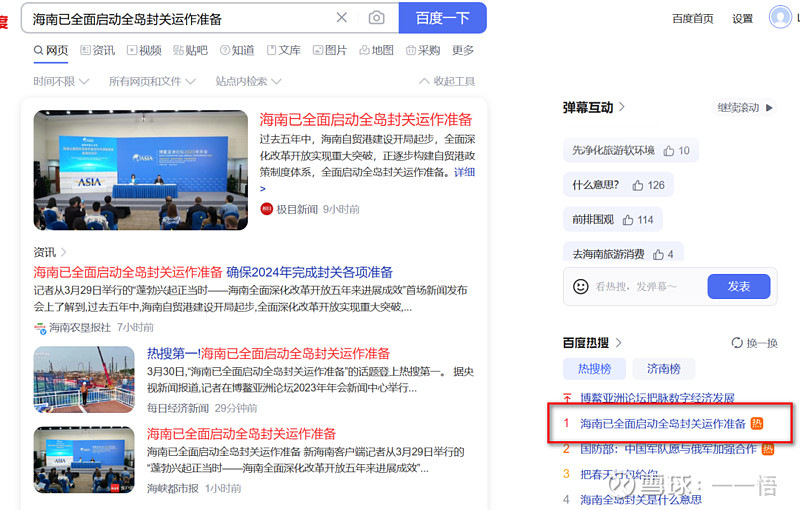Open the 百度热搜 section header
The width and height of the screenshot is (800, 510).
592,343
